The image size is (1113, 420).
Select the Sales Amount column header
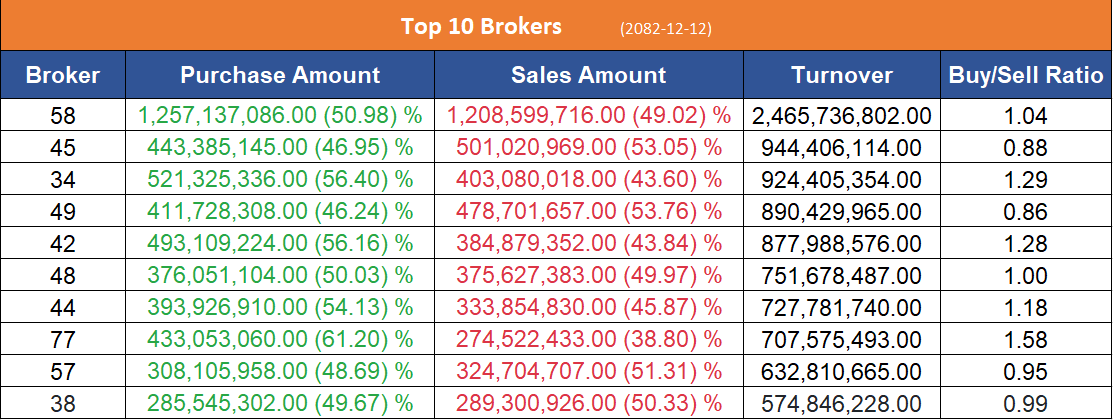tap(588, 75)
